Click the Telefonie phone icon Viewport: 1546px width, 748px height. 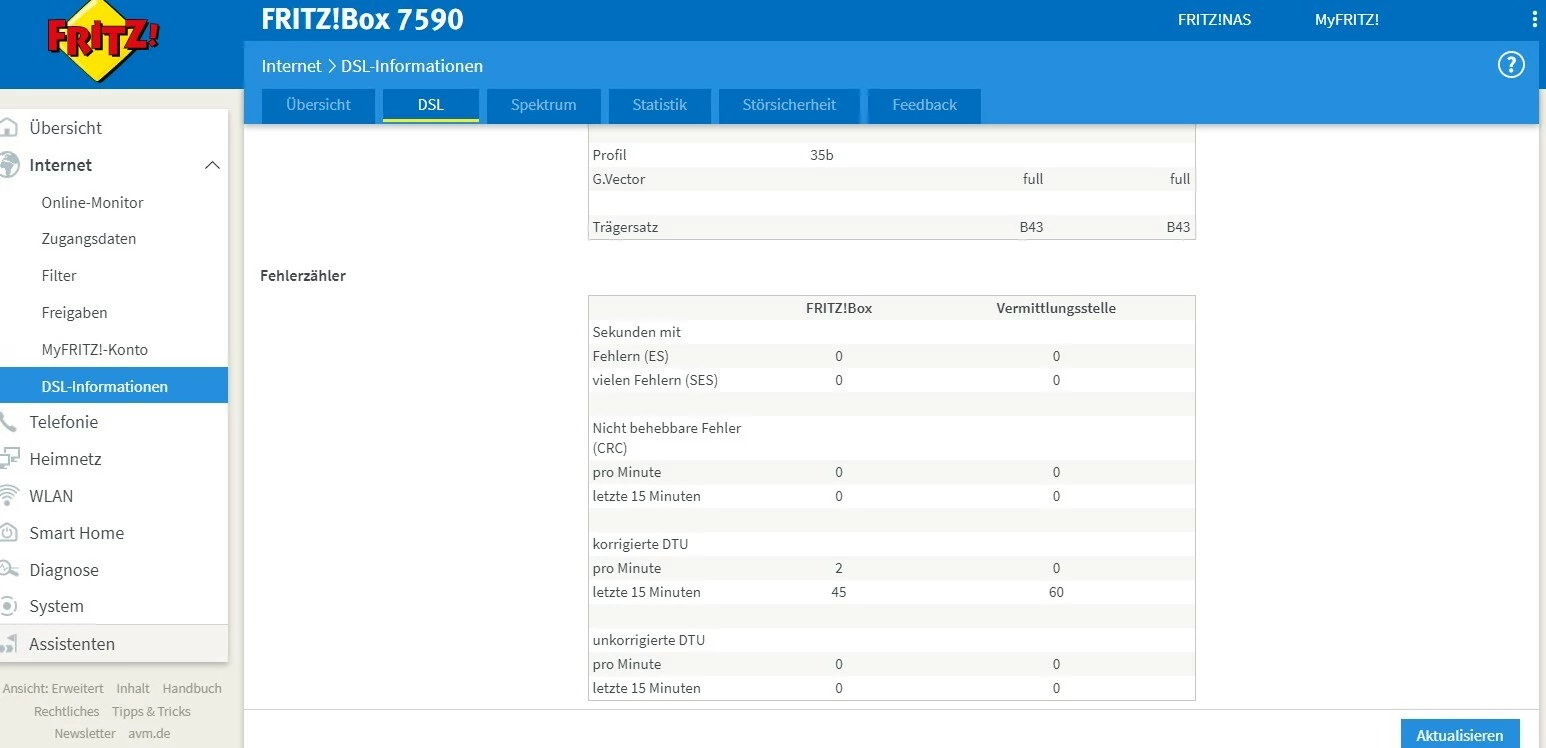[x=9, y=422]
